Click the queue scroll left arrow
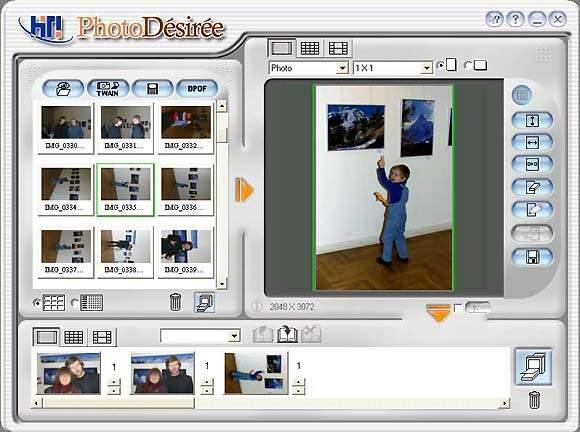Viewport: 580px width, 432px height. [x=37, y=403]
